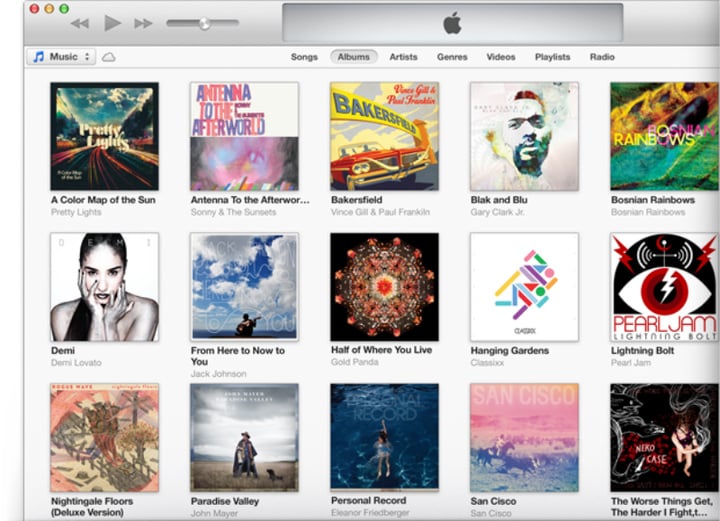Click the 'Sonny & The Sunsets' artist text
The image size is (720, 521).
[x=234, y=212]
